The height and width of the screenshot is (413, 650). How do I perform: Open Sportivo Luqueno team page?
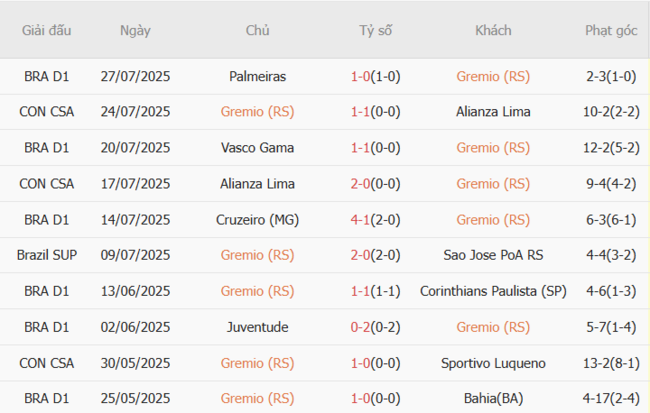pos(492,363)
